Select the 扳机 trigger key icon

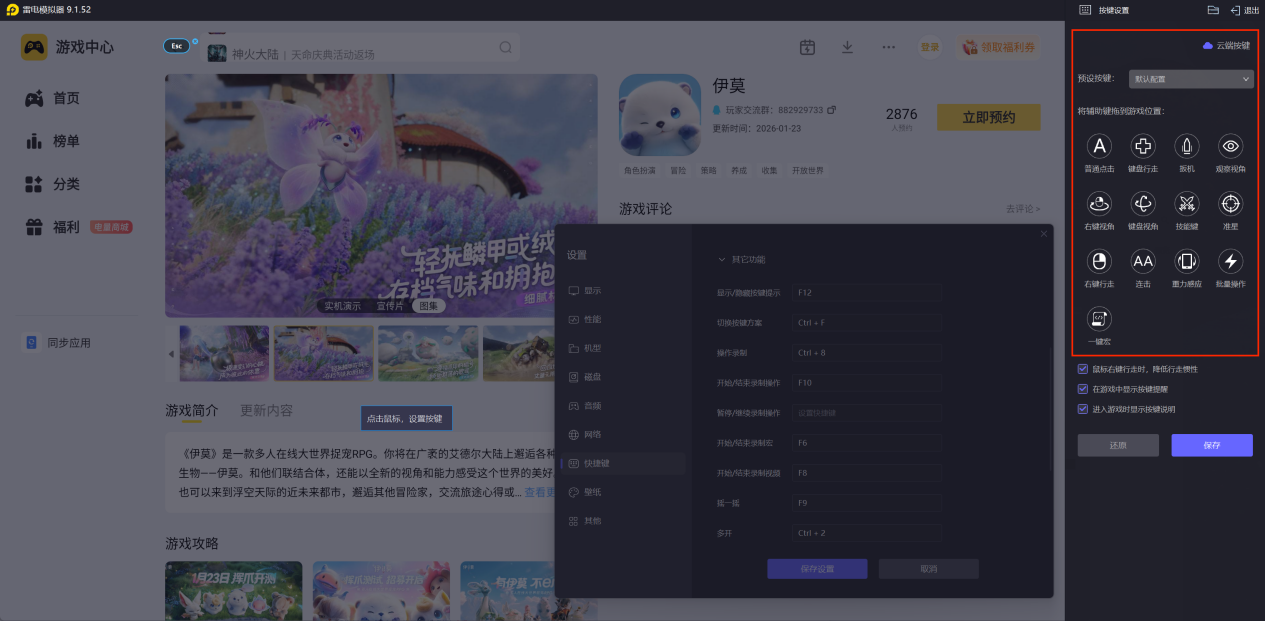pyautogui.click(x=1187, y=147)
